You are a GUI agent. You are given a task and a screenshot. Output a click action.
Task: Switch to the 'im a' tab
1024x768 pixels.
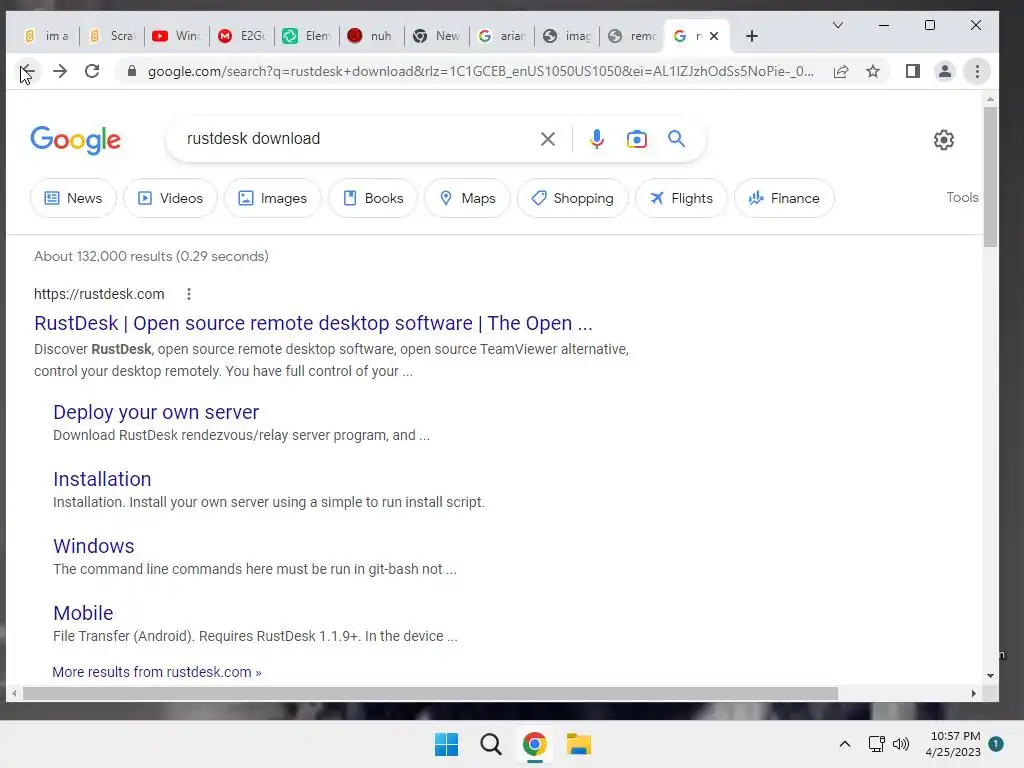(x=46, y=36)
